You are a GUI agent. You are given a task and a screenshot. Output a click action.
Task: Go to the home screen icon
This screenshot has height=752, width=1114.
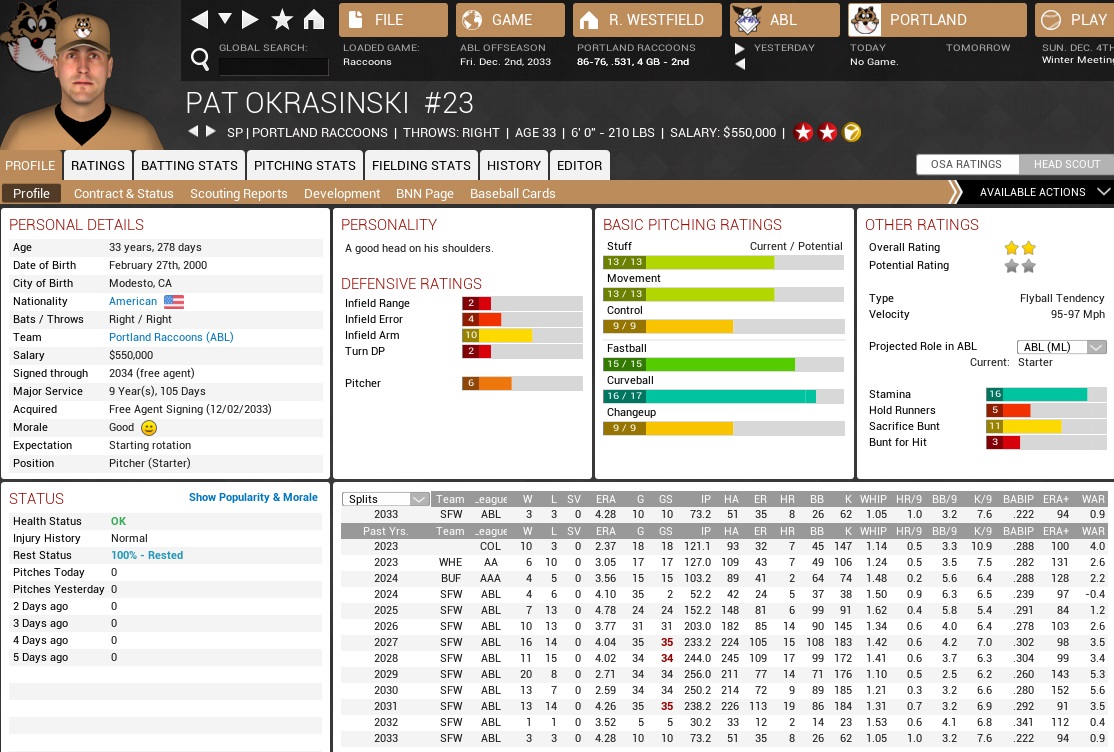tap(314, 20)
